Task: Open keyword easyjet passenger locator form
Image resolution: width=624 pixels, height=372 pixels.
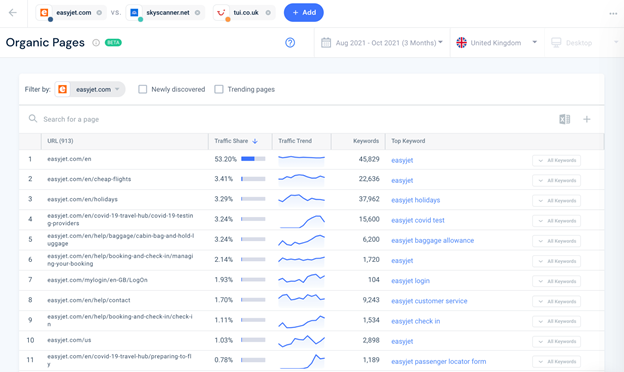Action: coord(438,362)
